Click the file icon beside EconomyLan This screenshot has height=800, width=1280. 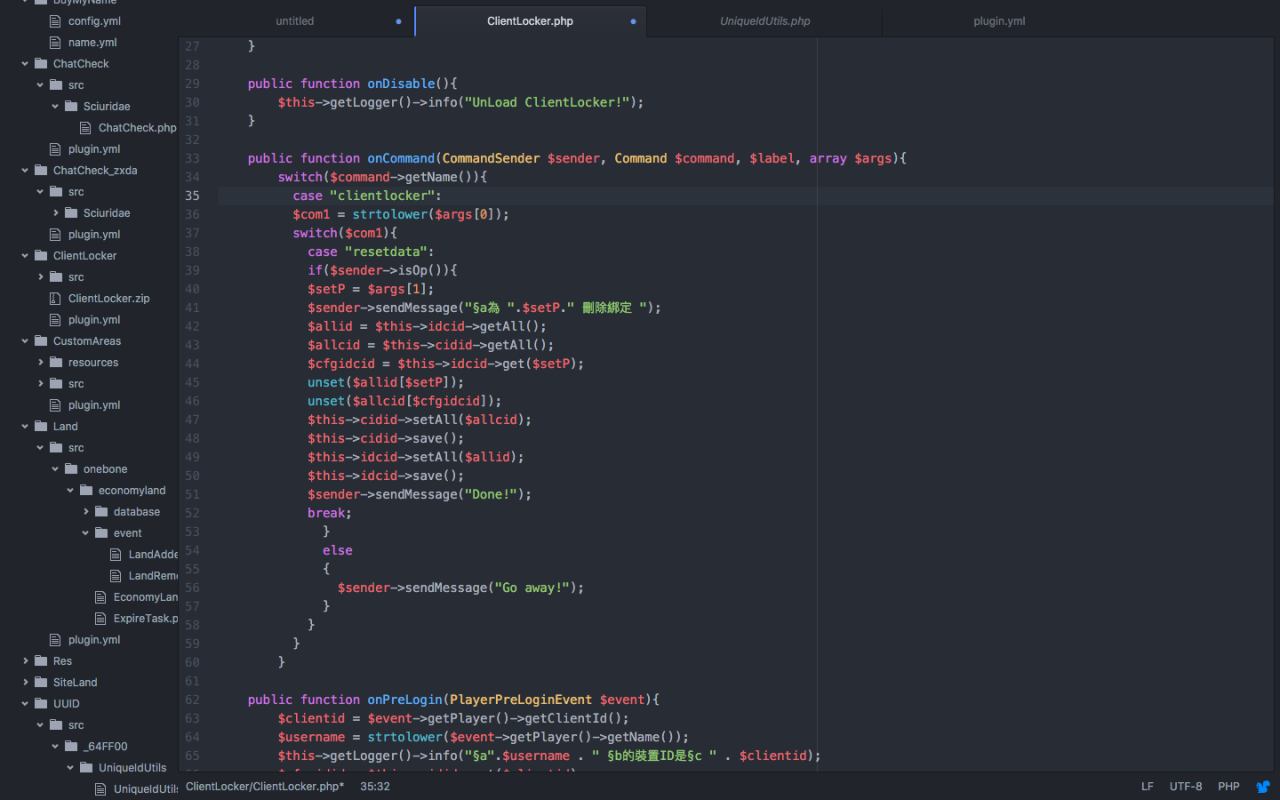point(101,597)
